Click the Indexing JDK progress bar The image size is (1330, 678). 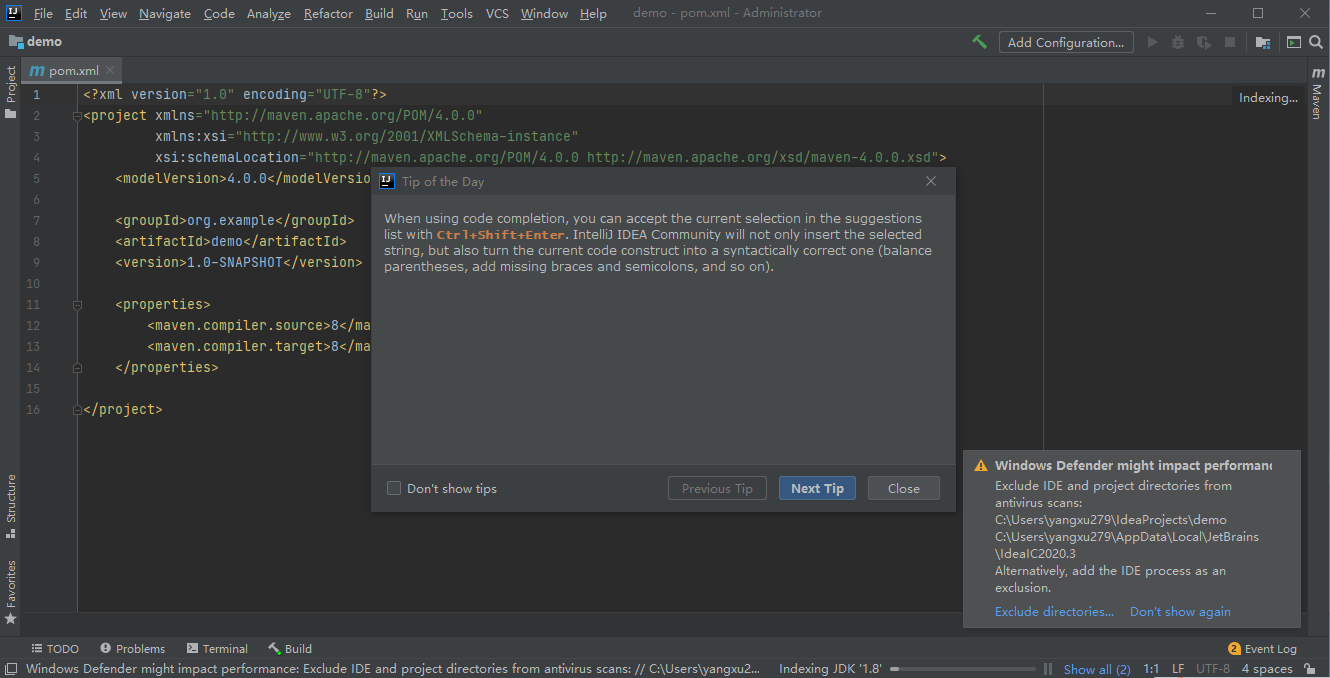pos(962,669)
